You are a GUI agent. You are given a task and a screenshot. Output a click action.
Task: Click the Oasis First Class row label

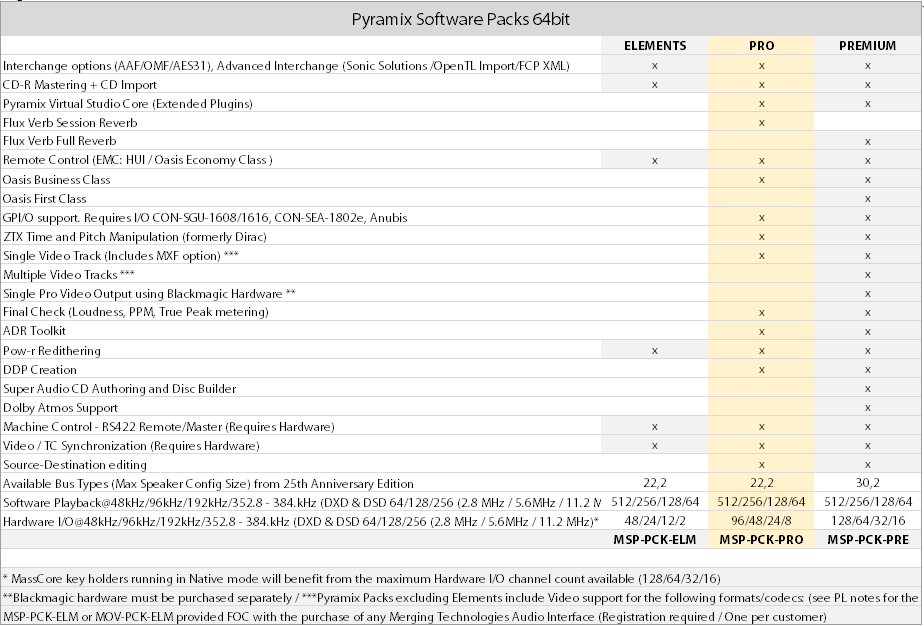pyautogui.click(x=45, y=198)
